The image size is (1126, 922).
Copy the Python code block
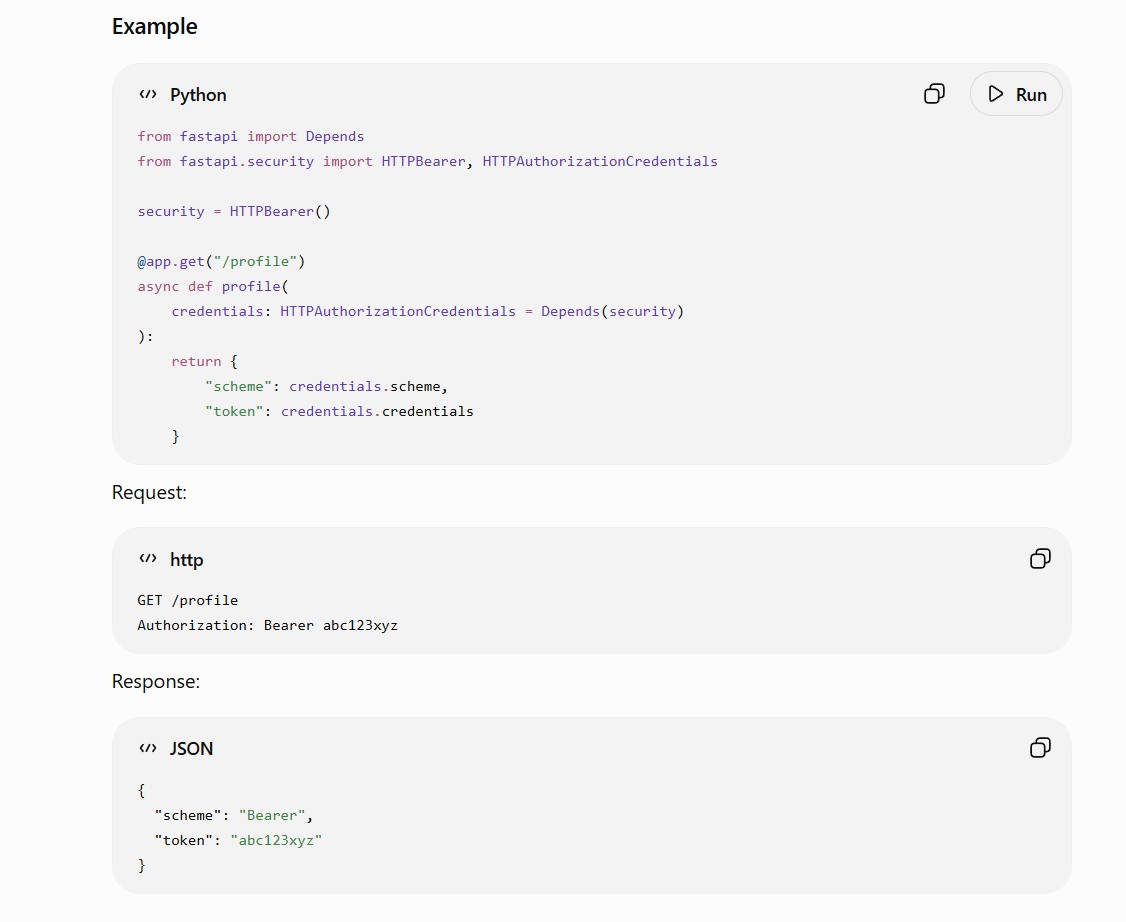[934, 93]
